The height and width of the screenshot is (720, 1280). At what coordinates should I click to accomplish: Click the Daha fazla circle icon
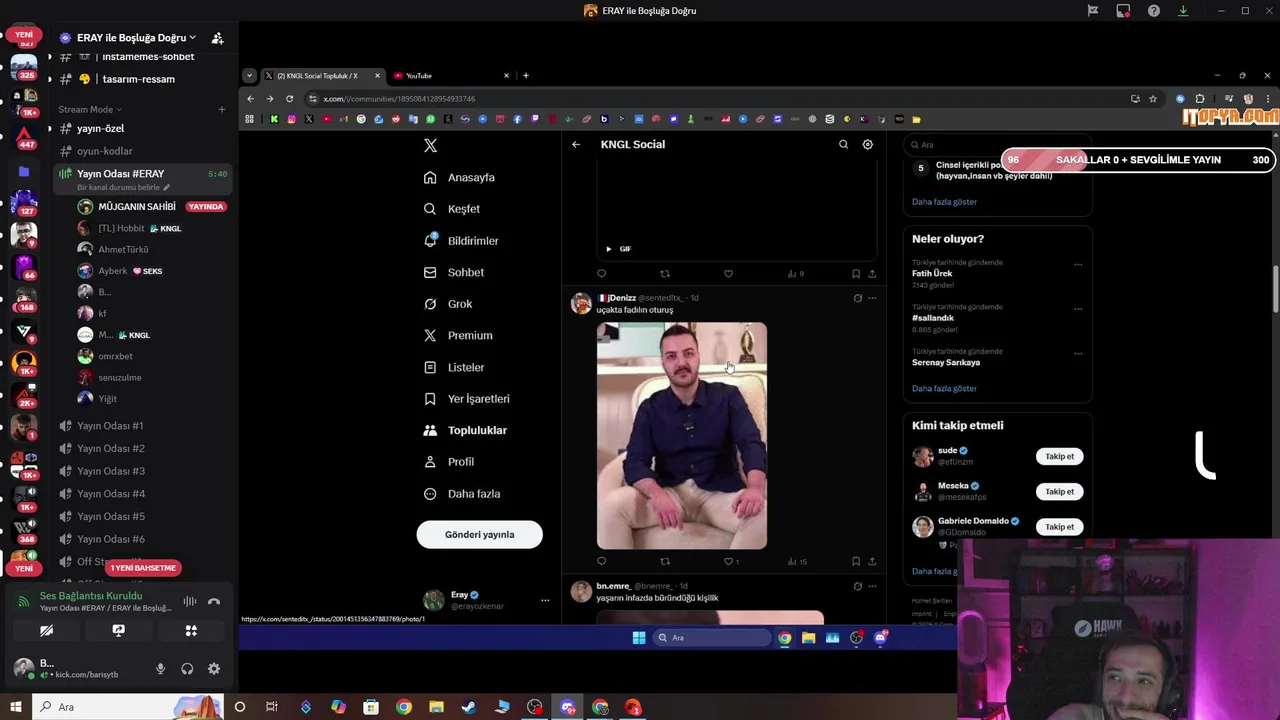click(x=430, y=494)
